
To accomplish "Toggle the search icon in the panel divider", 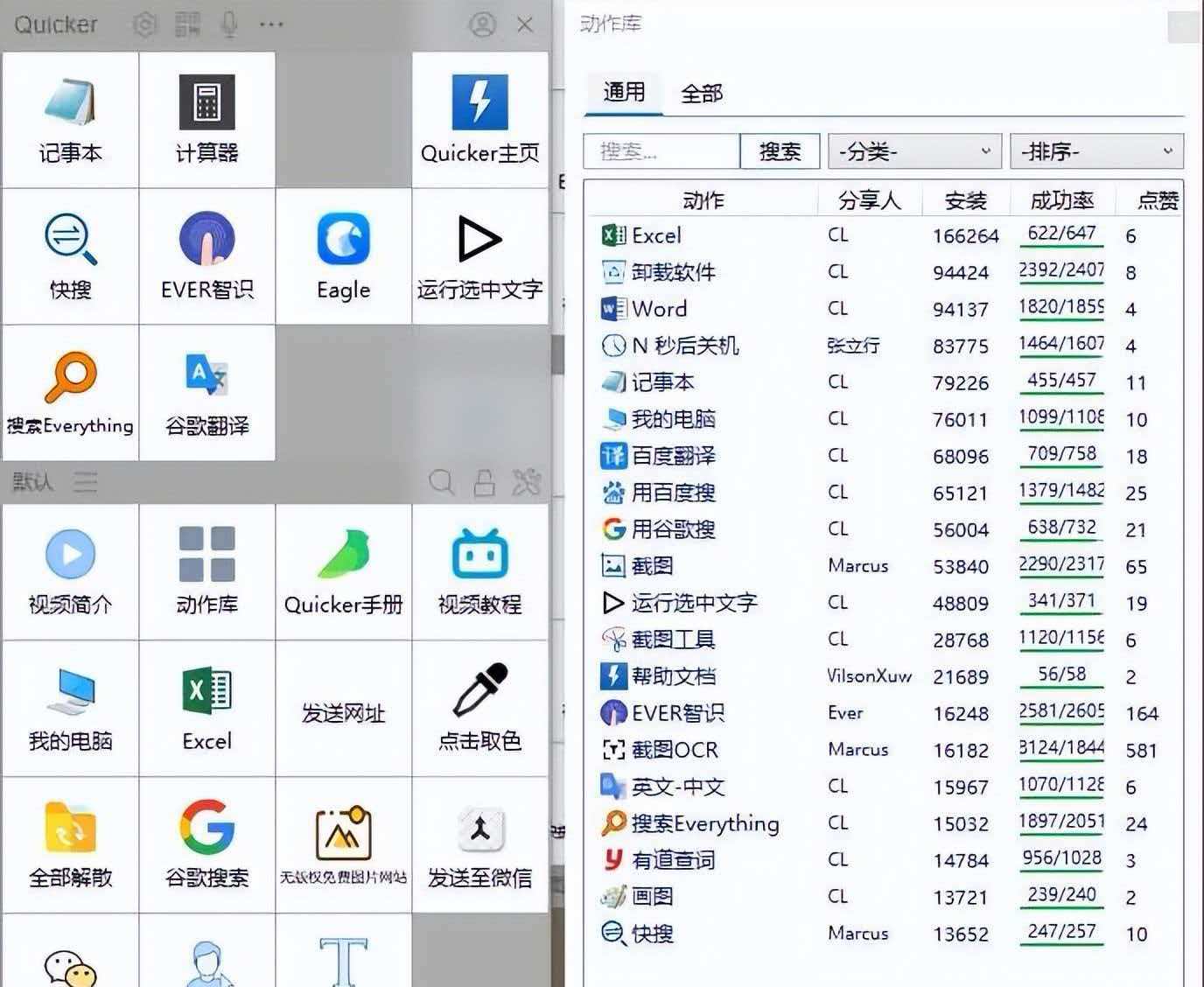I will pyautogui.click(x=442, y=482).
